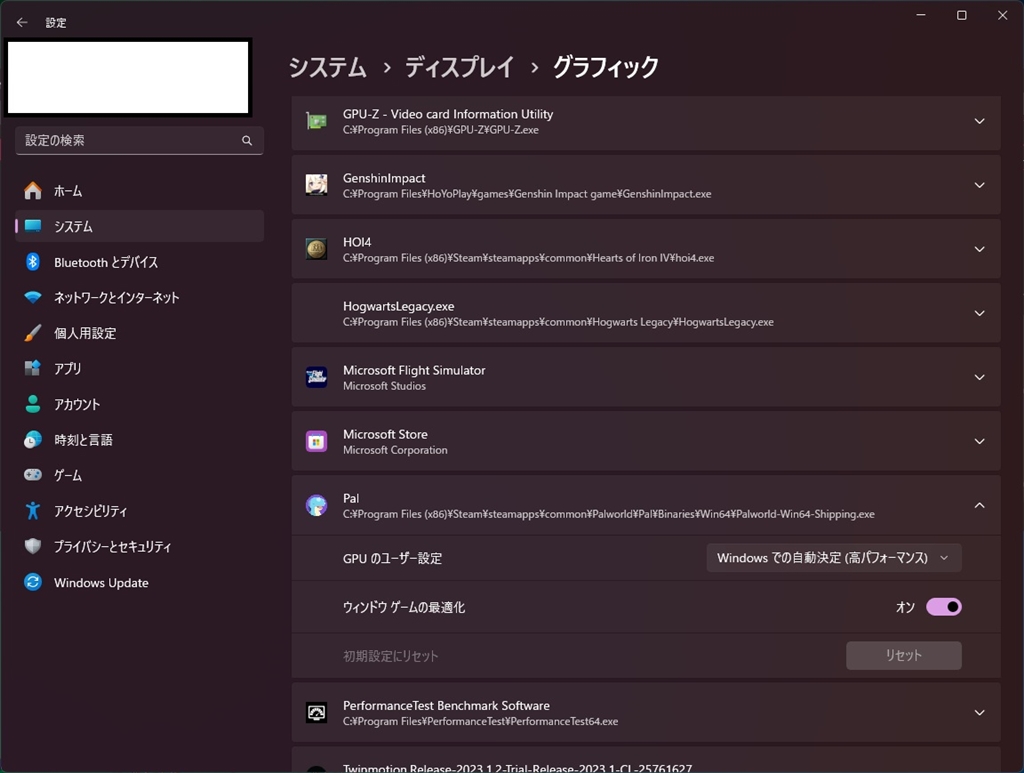1024x773 pixels.
Task: Click the Microsoft Studios publisher text
Action: (384, 386)
